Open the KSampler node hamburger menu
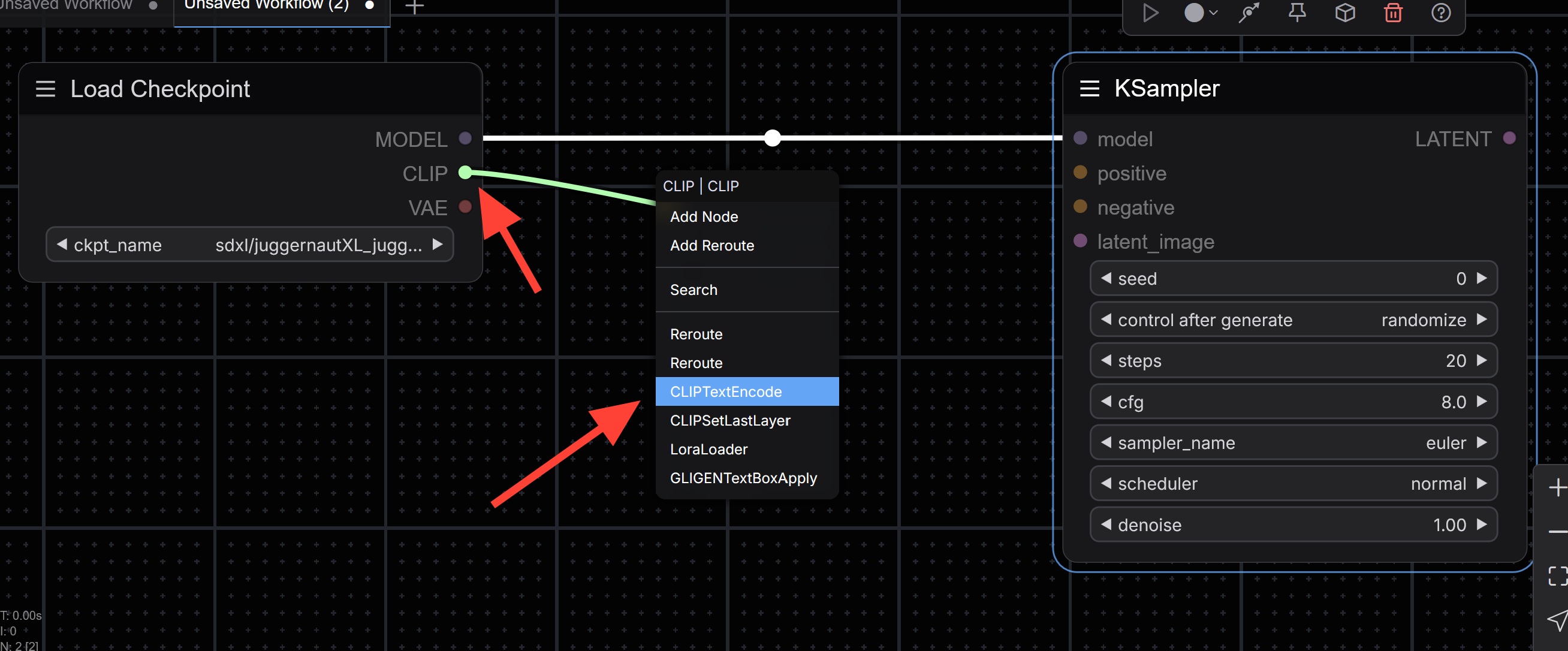 click(x=1089, y=89)
